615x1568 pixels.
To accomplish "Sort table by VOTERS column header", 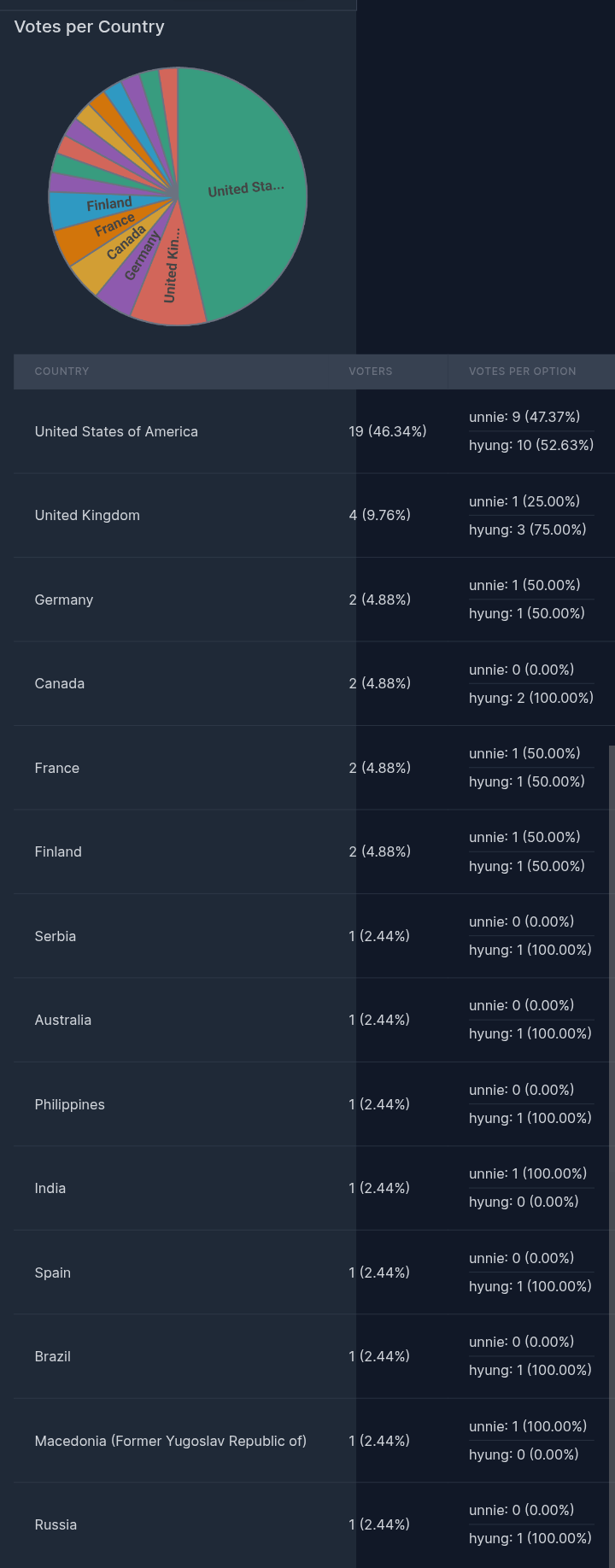I will [371, 372].
